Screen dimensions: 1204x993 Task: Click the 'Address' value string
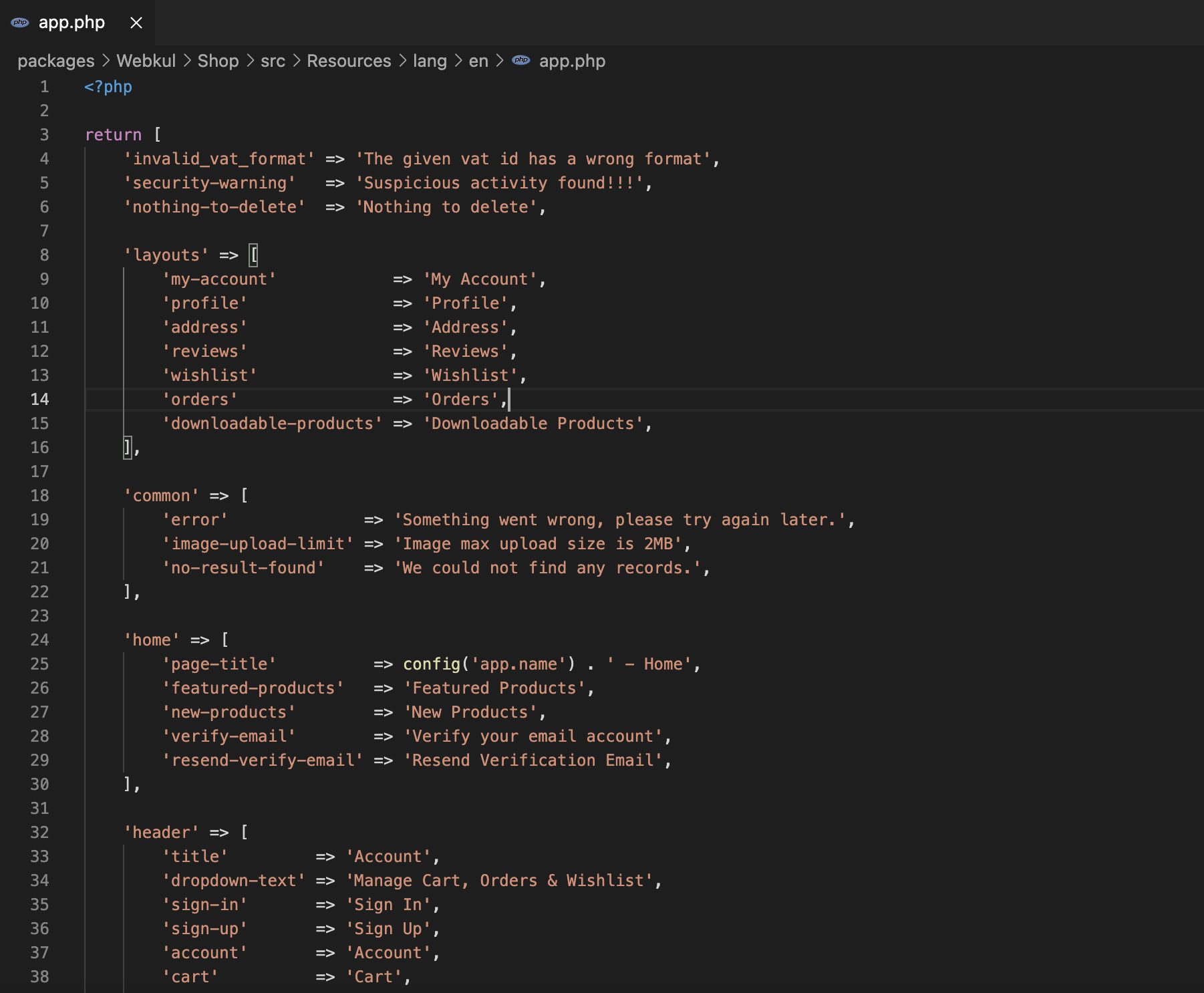pyautogui.click(x=466, y=327)
